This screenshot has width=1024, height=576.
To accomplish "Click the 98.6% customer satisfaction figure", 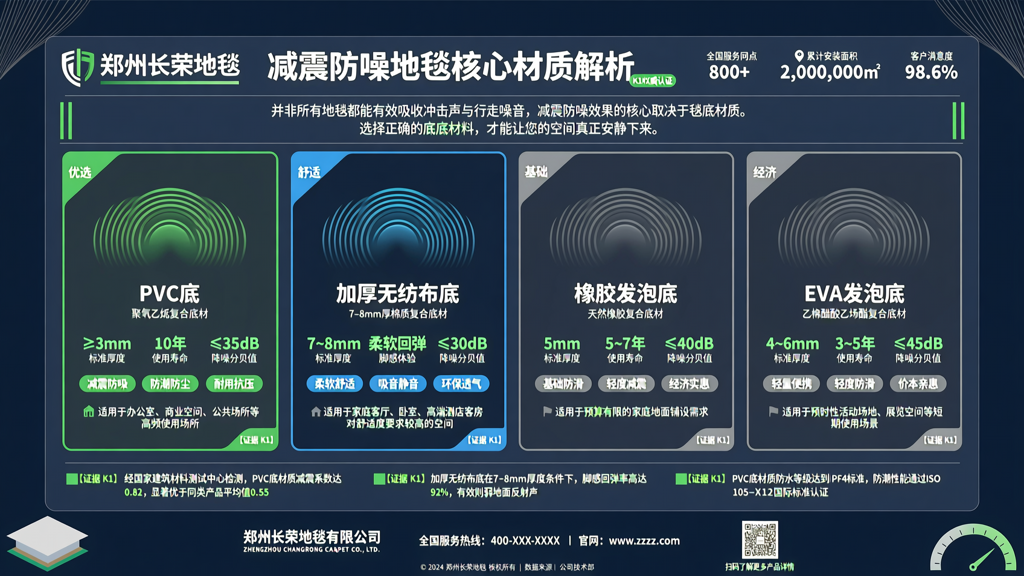I will click(x=931, y=72).
